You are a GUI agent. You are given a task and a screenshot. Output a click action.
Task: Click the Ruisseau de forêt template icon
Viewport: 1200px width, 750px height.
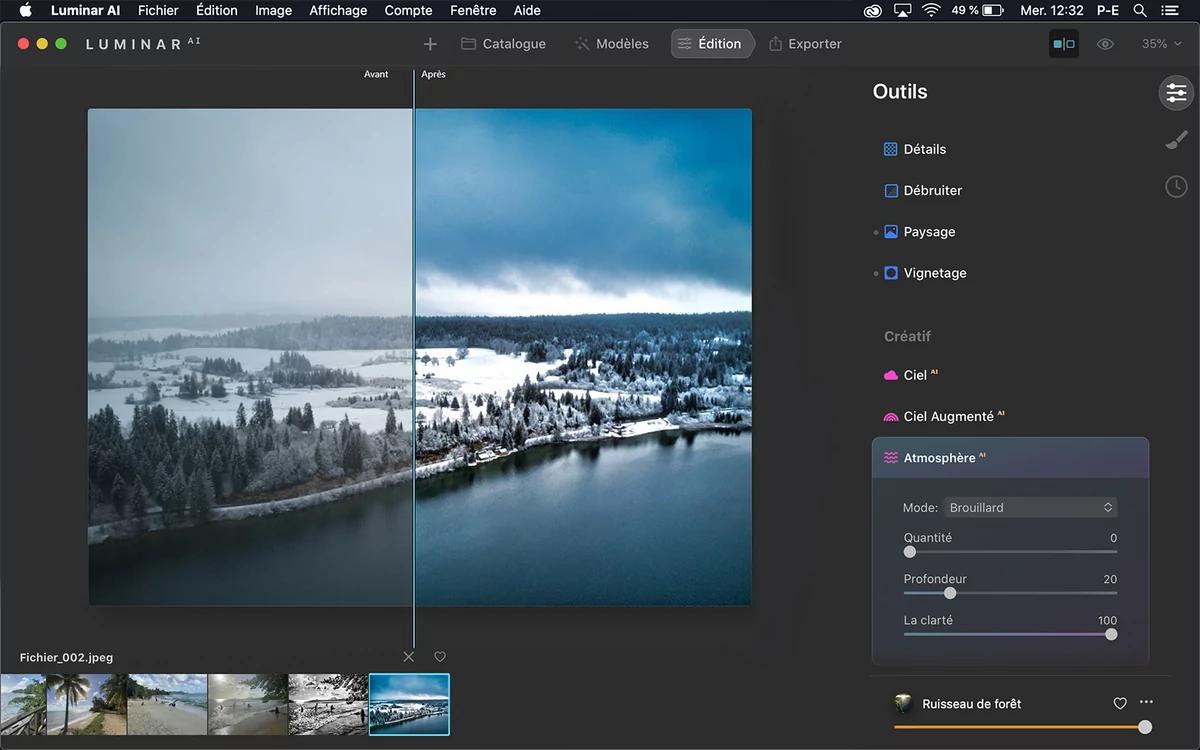click(x=903, y=704)
